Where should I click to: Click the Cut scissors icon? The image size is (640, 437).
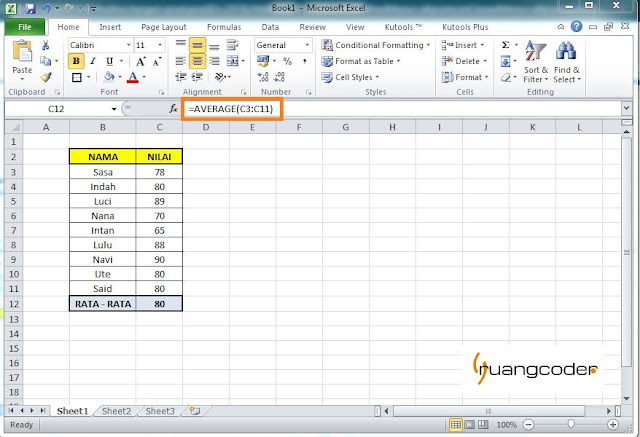pyautogui.click(x=46, y=45)
